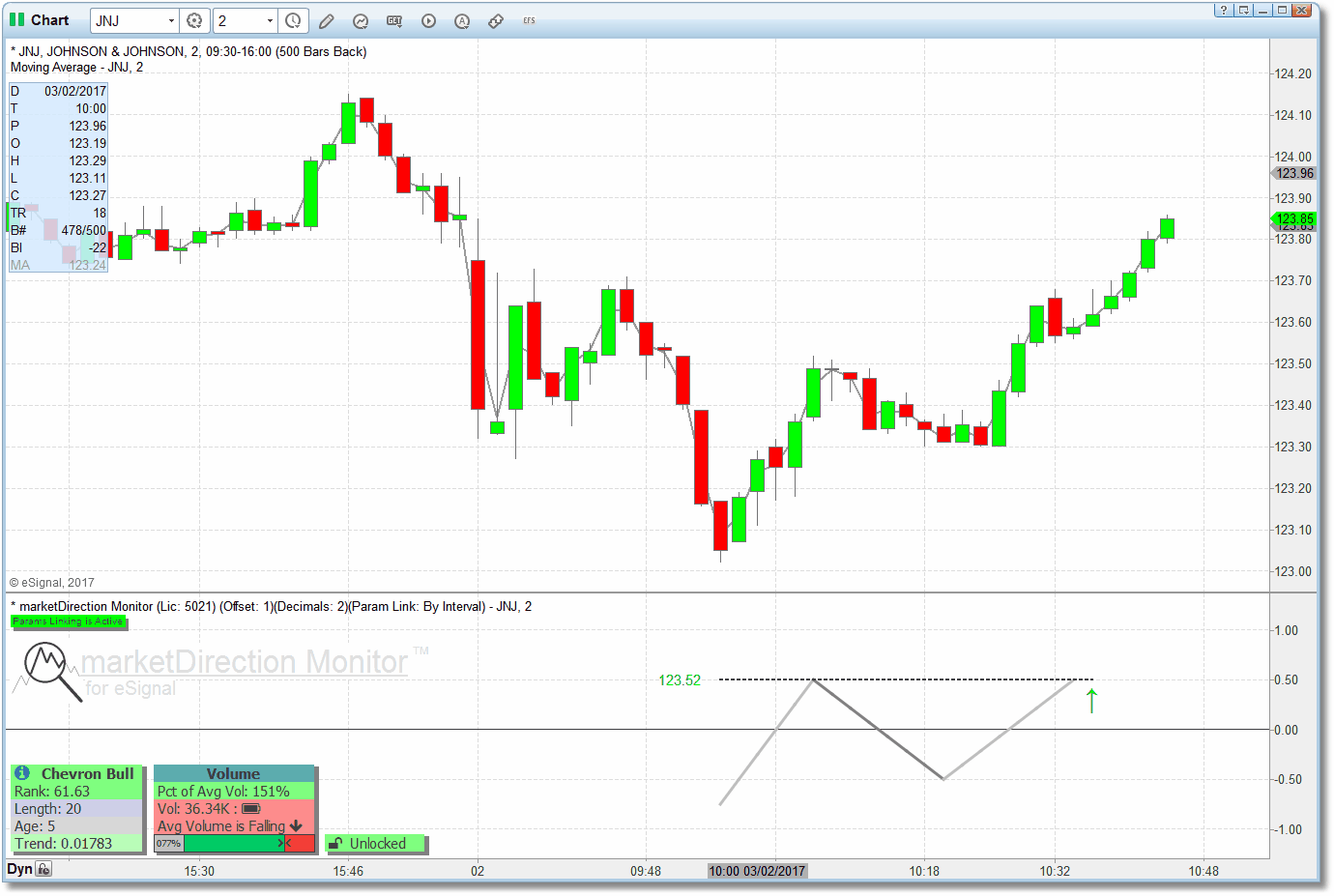Image resolution: width=1334 pixels, height=896 pixels.
Task: Start bar replay with the play icon
Action: (428, 20)
